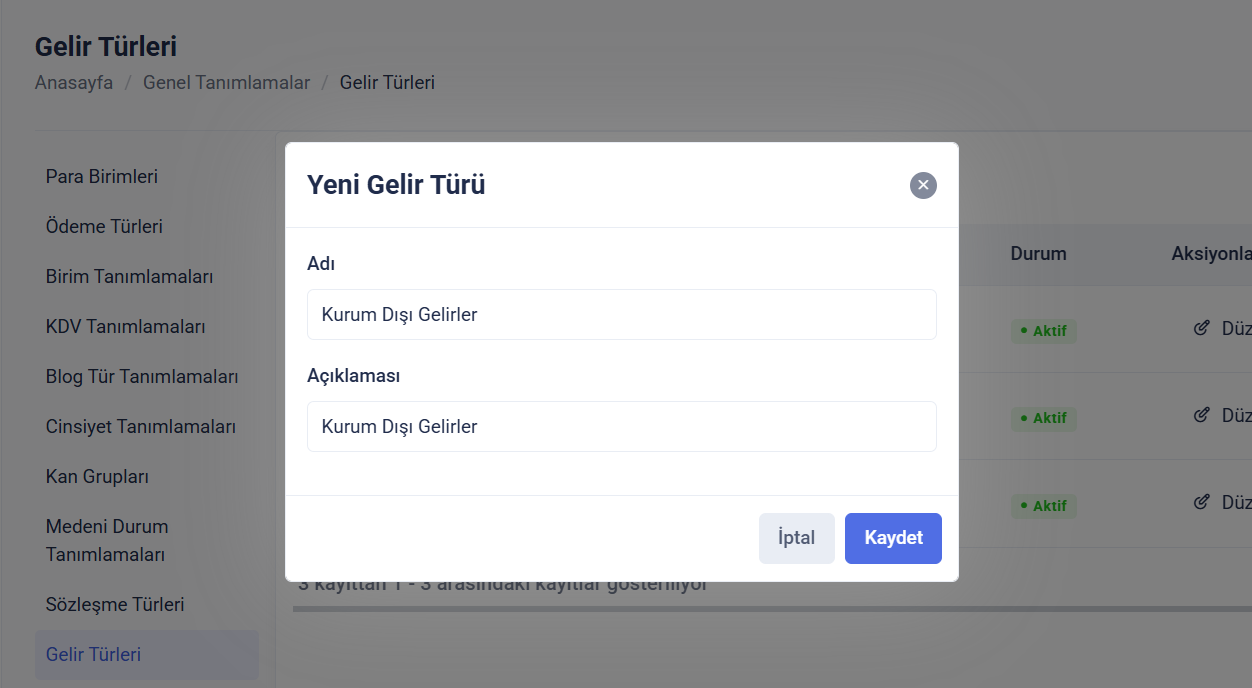Click the edit pencil icon in first row
The height and width of the screenshot is (688, 1252).
[1202, 328]
